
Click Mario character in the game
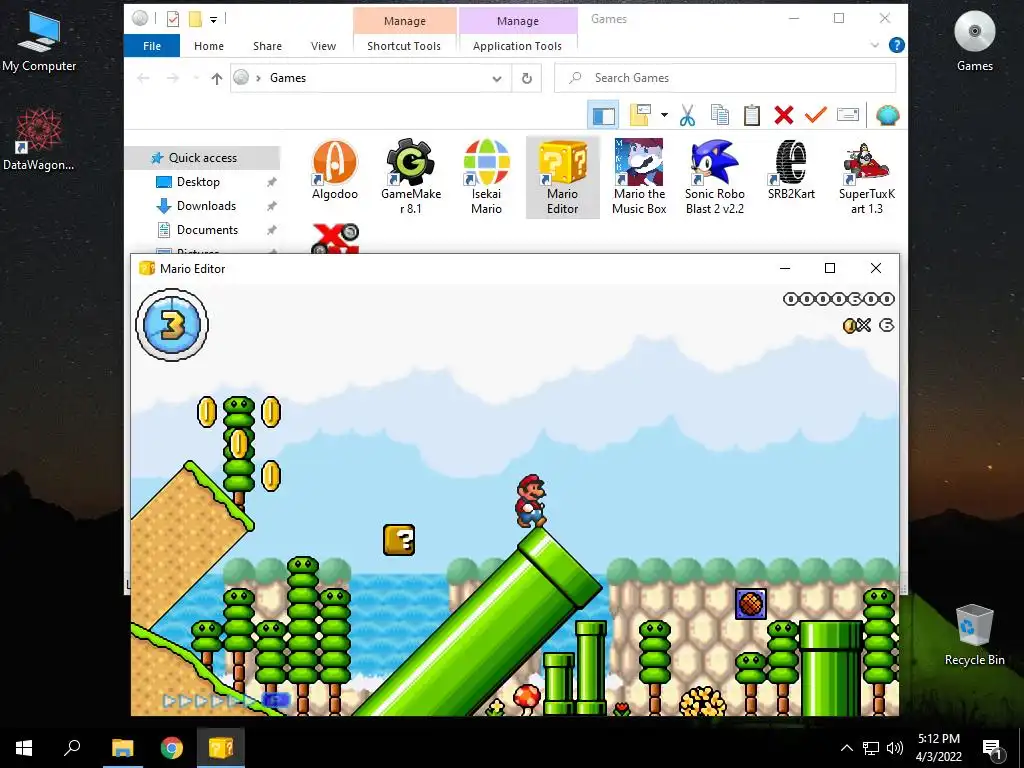click(530, 501)
